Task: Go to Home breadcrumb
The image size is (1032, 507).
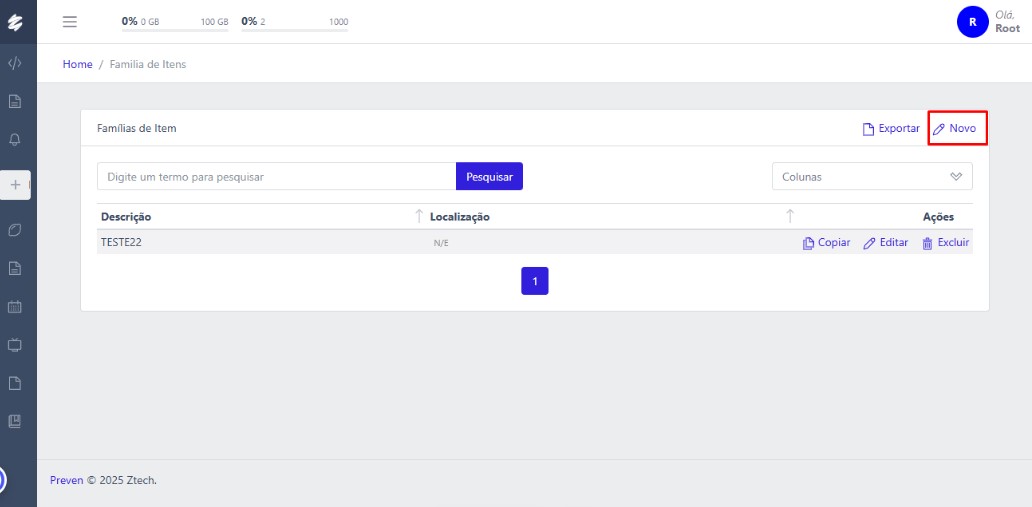Action: click(77, 64)
